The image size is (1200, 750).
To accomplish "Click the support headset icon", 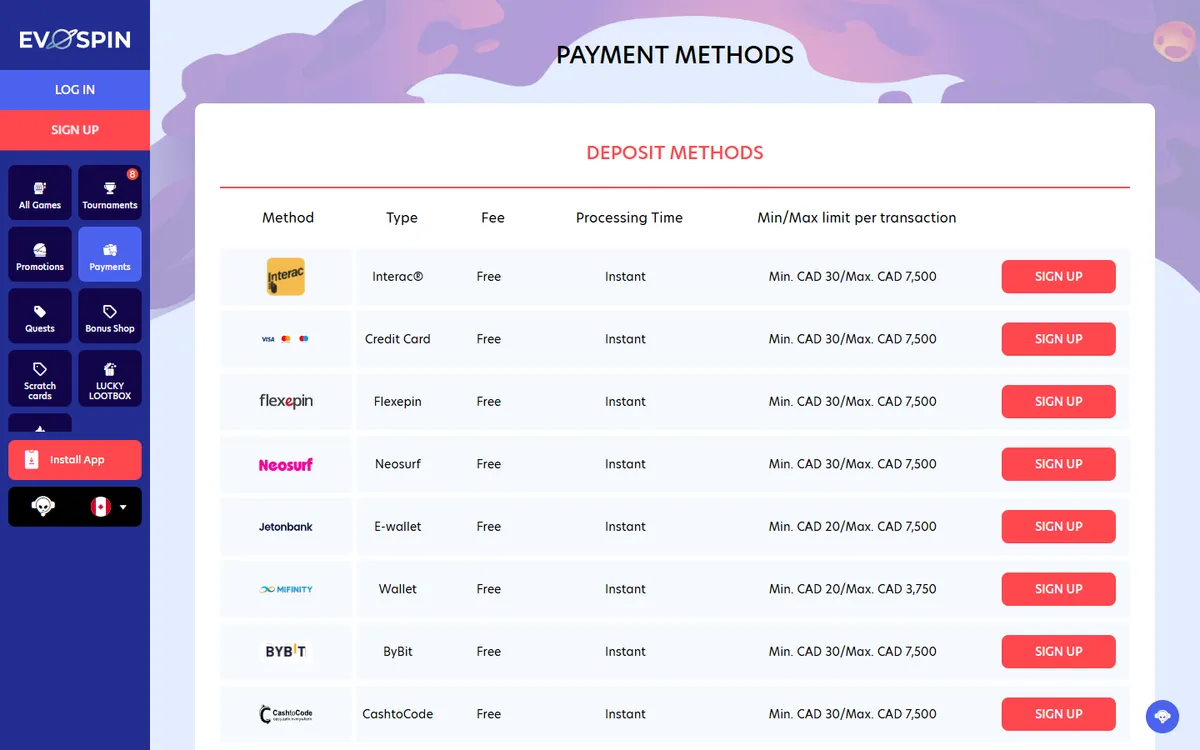I will click(43, 507).
